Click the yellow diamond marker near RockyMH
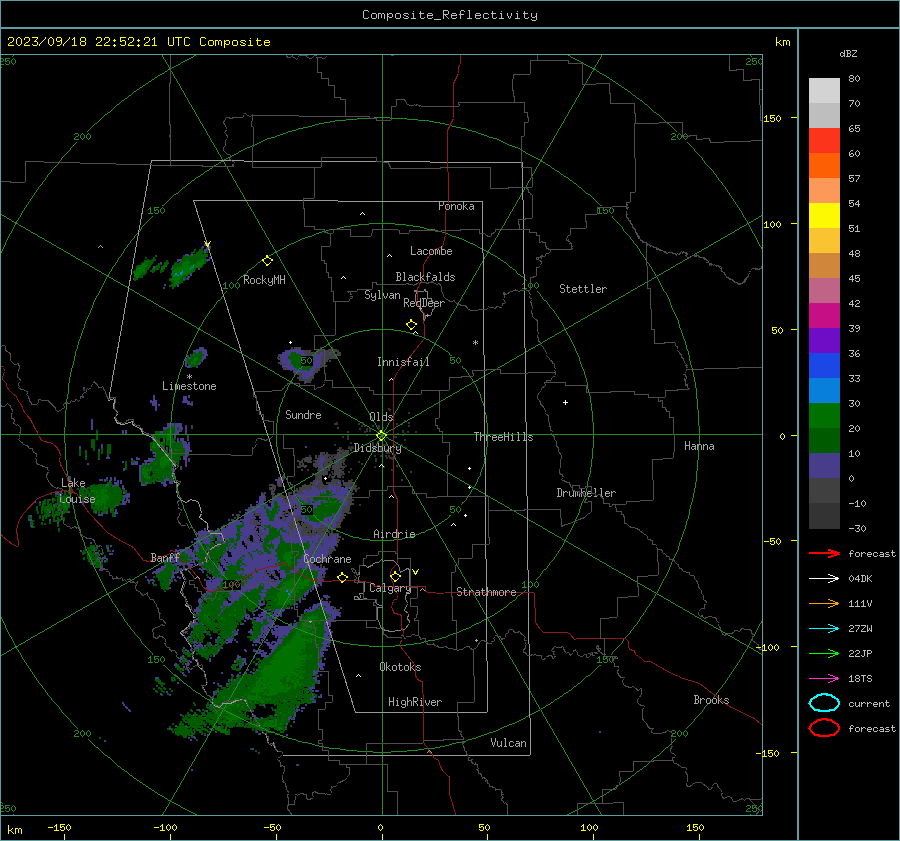The width and height of the screenshot is (900, 841). click(x=267, y=261)
